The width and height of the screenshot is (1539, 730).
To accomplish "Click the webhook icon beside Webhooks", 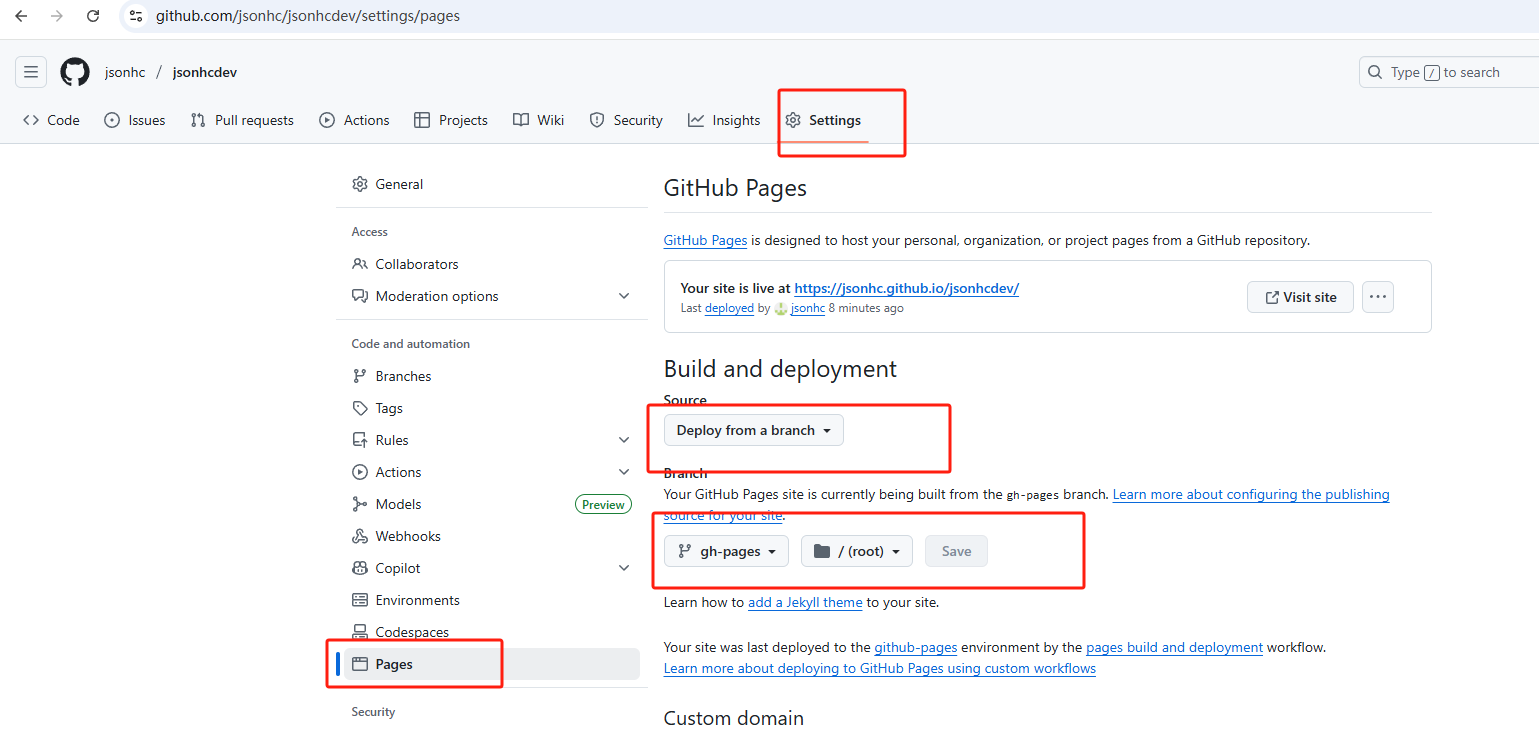I will (x=360, y=536).
